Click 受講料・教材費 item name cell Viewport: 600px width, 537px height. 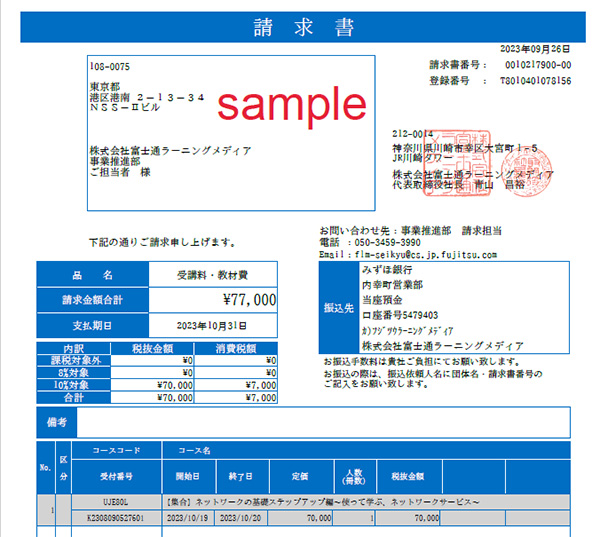click(x=213, y=275)
